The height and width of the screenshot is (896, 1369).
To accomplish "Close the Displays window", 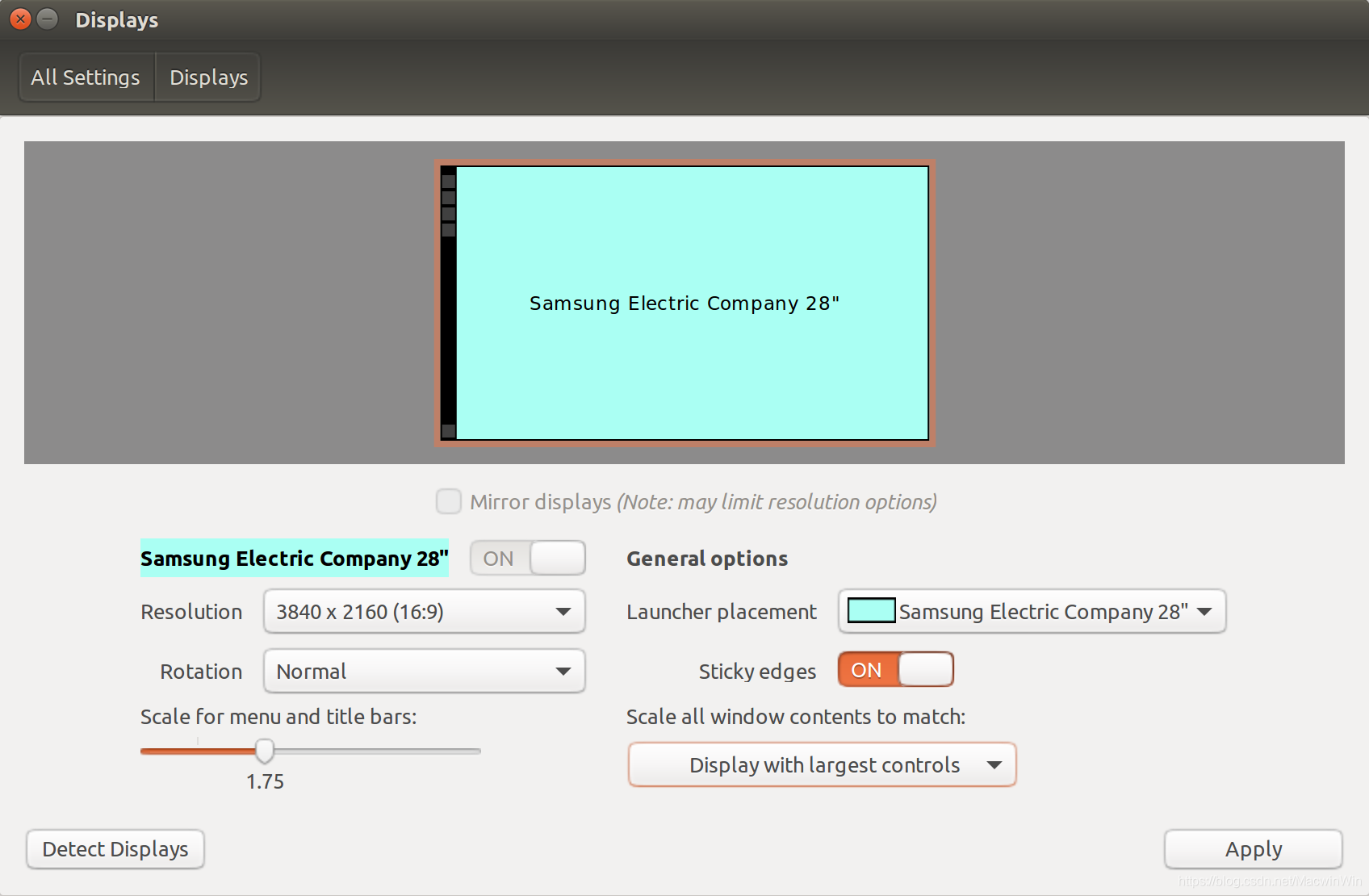I will click(x=21, y=19).
